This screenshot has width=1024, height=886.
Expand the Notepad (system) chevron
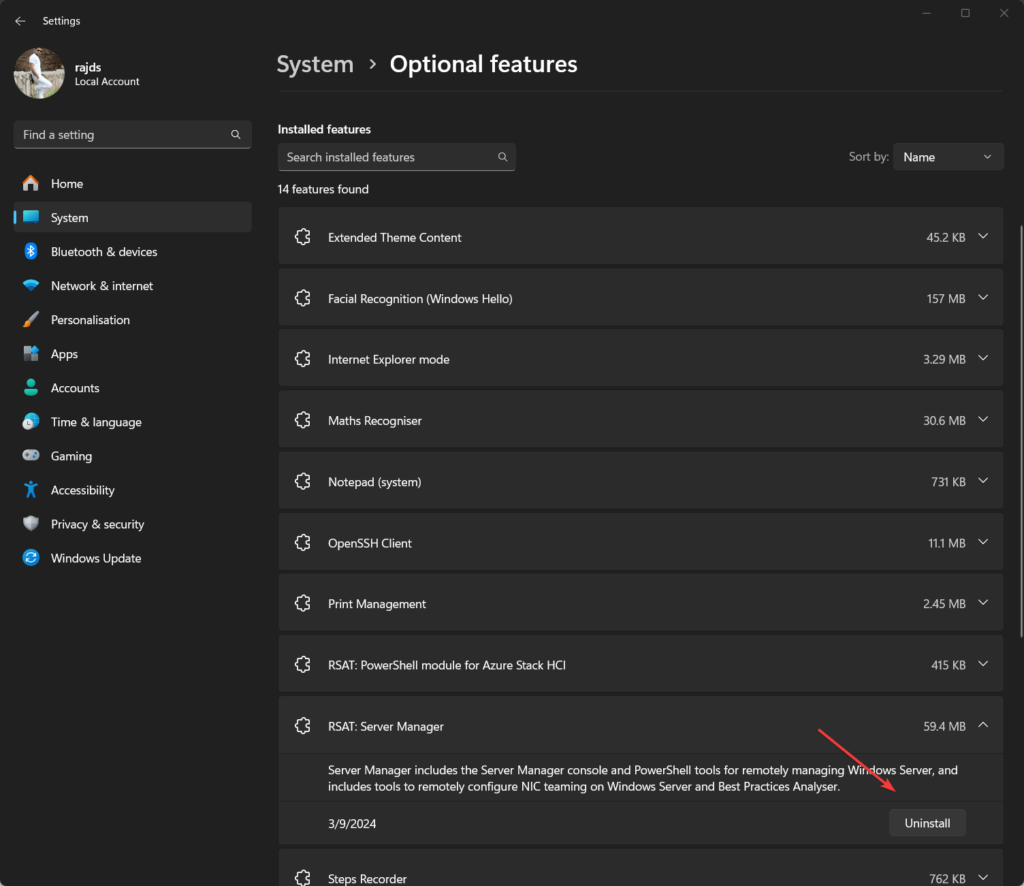click(x=983, y=481)
